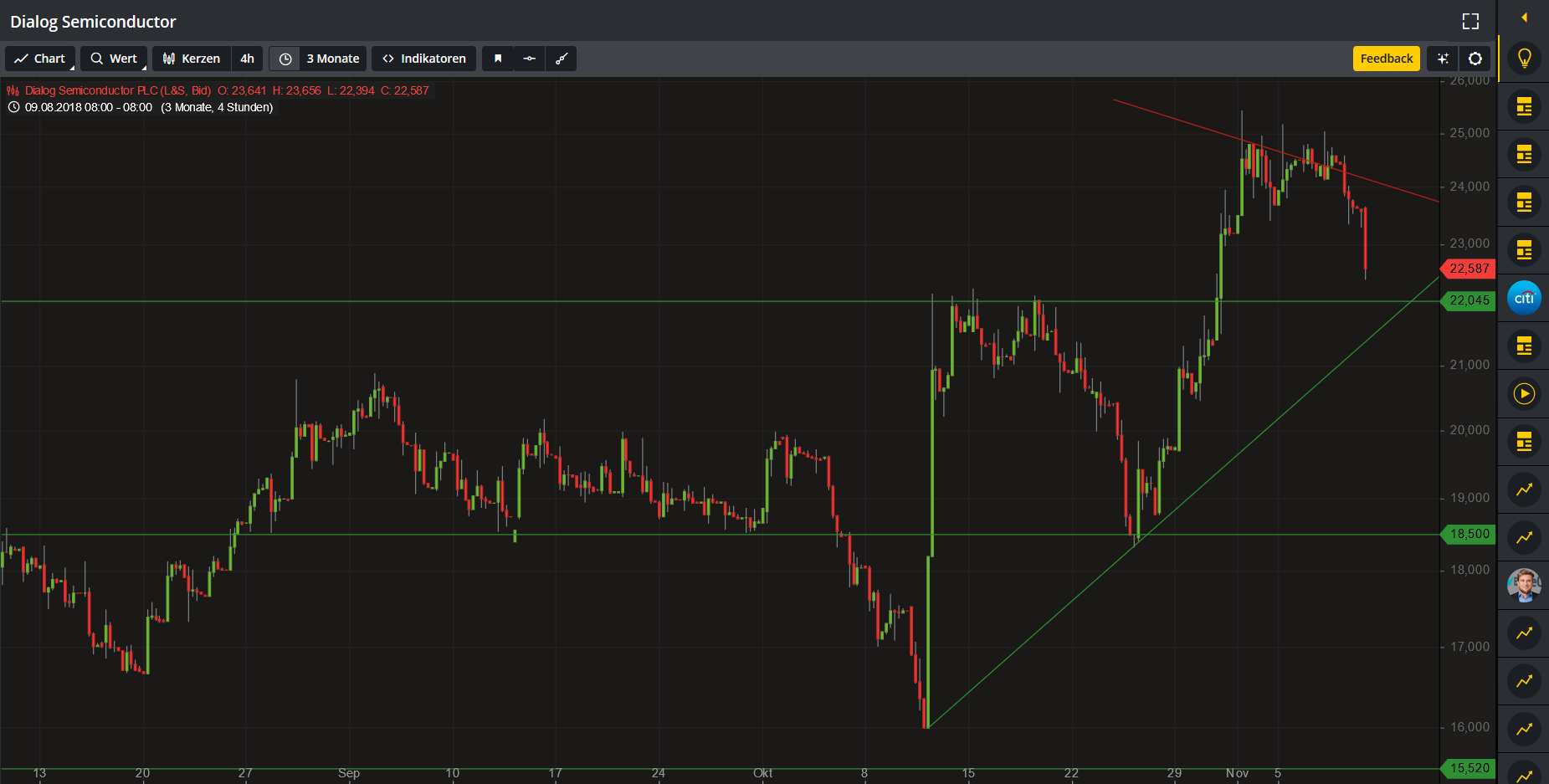
Task: Click the low value L: 22,394
Action: 351,90
